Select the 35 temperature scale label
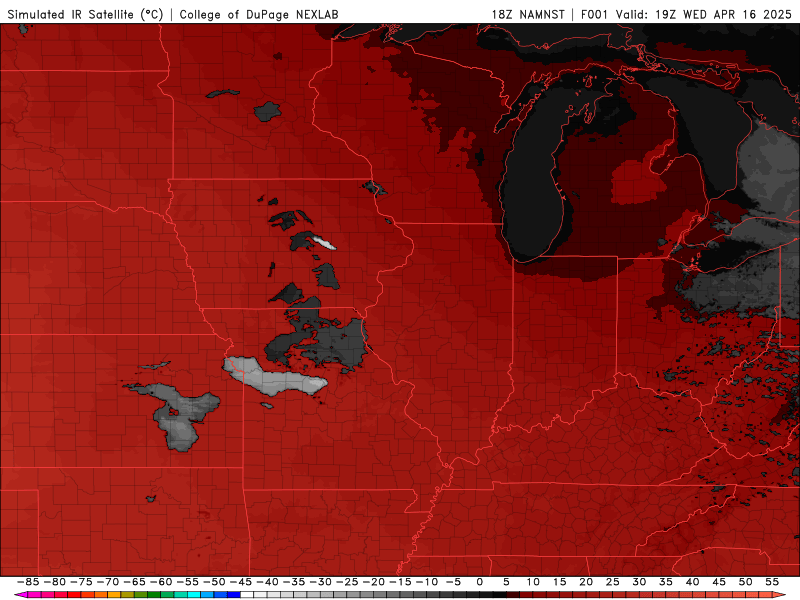Screen dimensions: 800x600 tap(665, 582)
